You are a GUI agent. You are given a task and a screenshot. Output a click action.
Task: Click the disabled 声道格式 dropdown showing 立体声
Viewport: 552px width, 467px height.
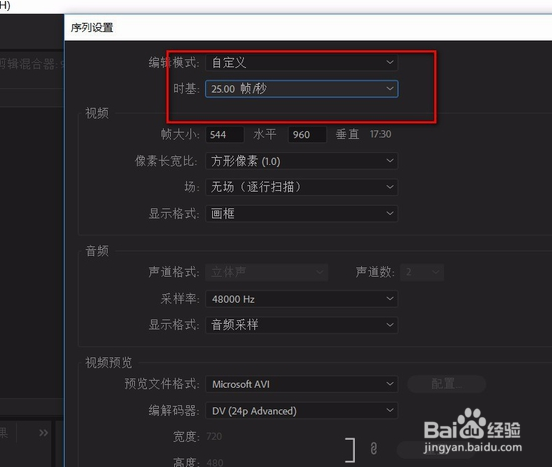(266, 272)
